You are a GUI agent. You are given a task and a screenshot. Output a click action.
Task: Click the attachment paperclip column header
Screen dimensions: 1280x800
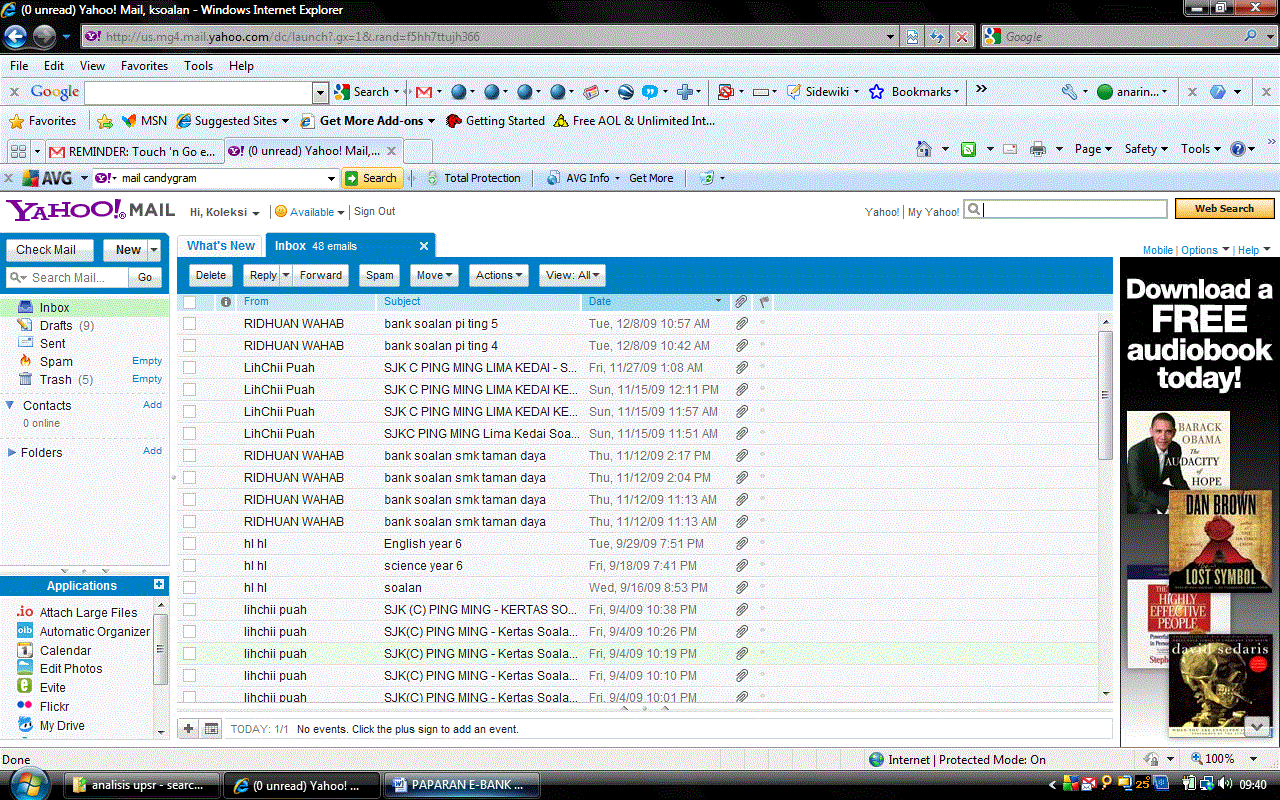(x=741, y=301)
